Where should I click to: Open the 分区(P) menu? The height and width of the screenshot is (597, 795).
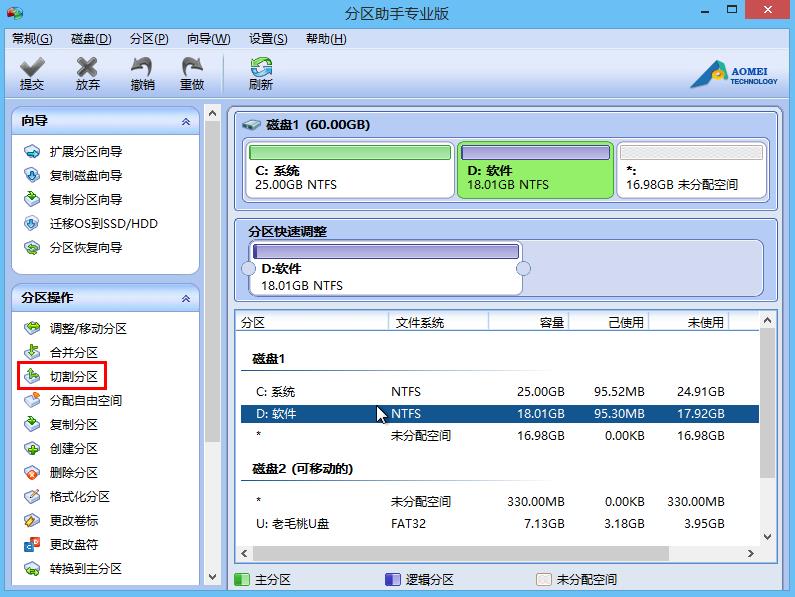tap(149, 39)
